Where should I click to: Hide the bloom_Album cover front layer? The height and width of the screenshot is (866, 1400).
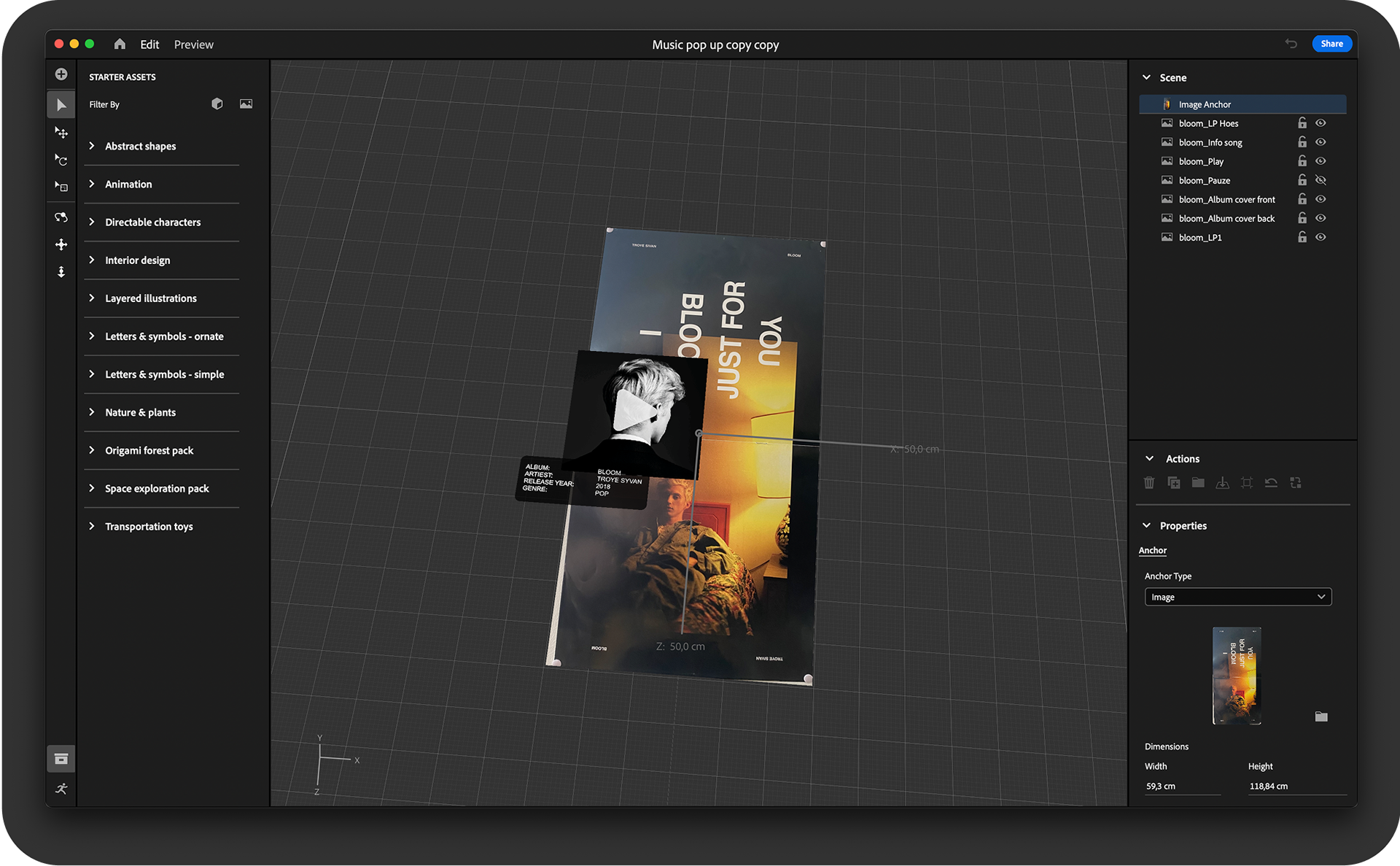1321,199
